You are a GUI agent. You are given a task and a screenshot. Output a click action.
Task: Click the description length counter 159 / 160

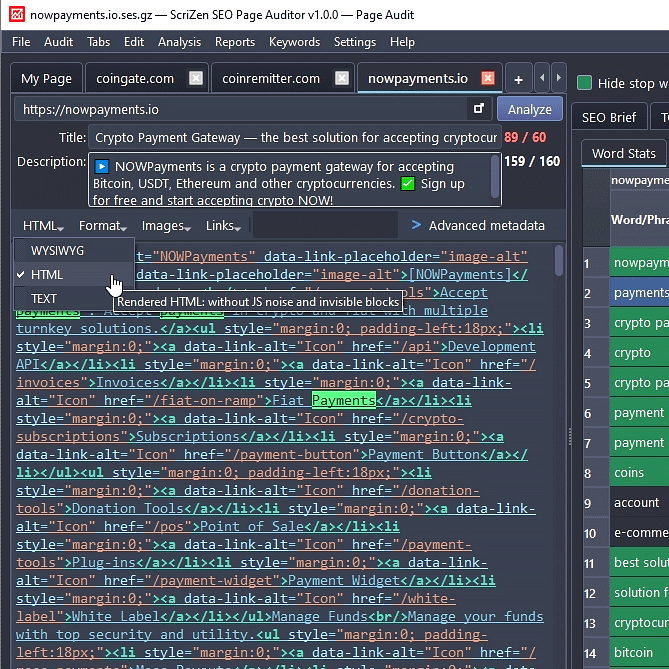pyautogui.click(x=532, y=161)
